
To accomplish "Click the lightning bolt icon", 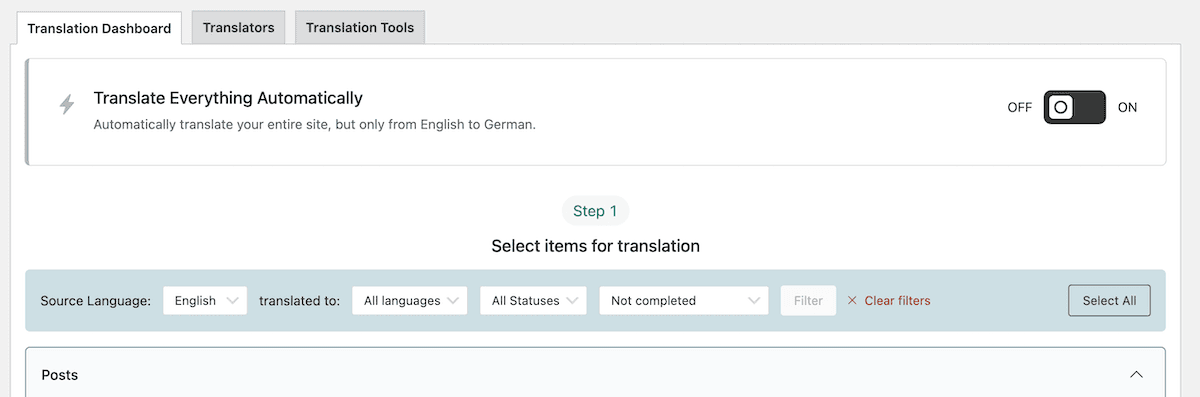I will 67,104.
